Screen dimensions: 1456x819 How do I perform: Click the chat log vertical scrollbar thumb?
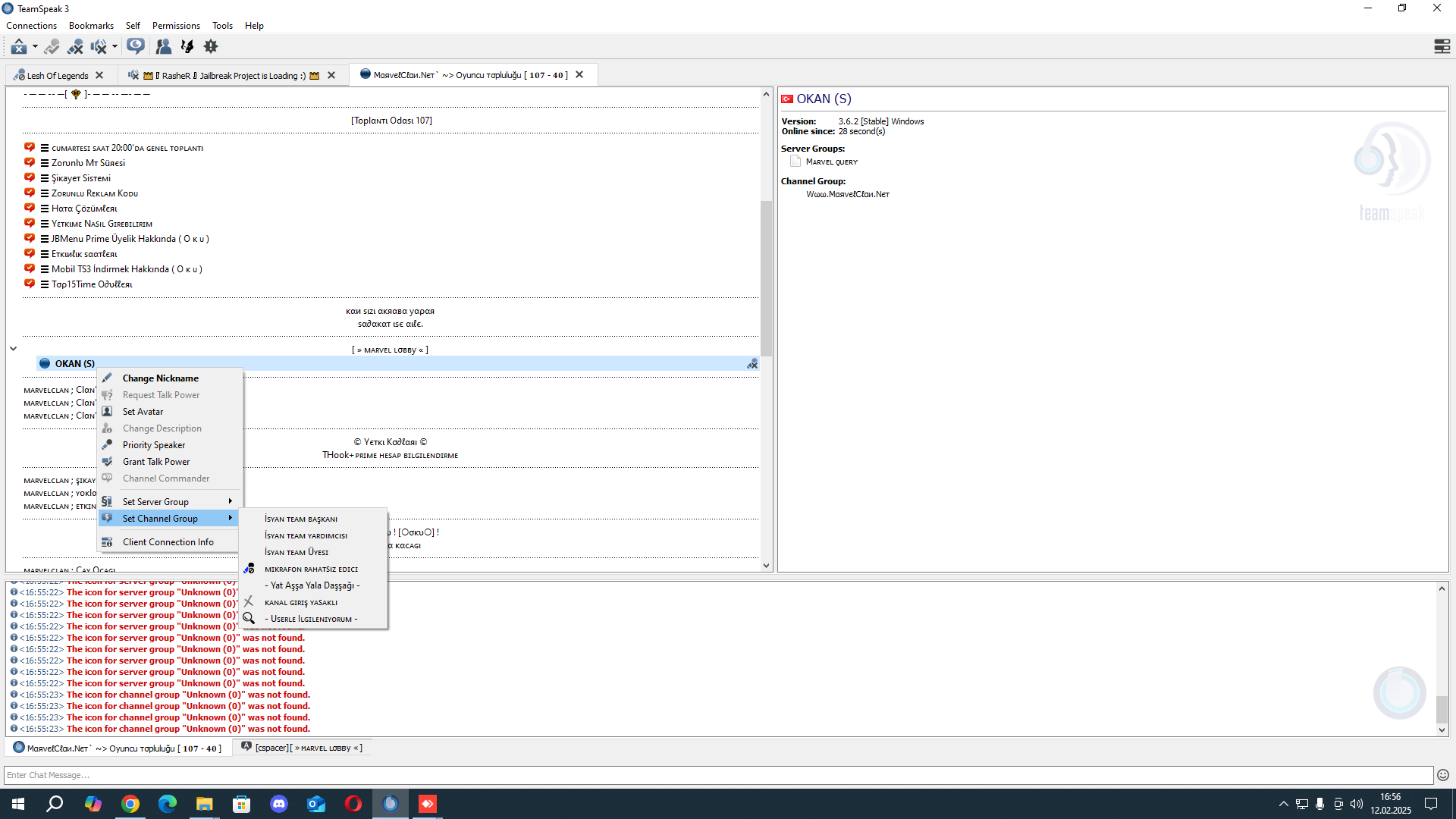click(1442, 710)
